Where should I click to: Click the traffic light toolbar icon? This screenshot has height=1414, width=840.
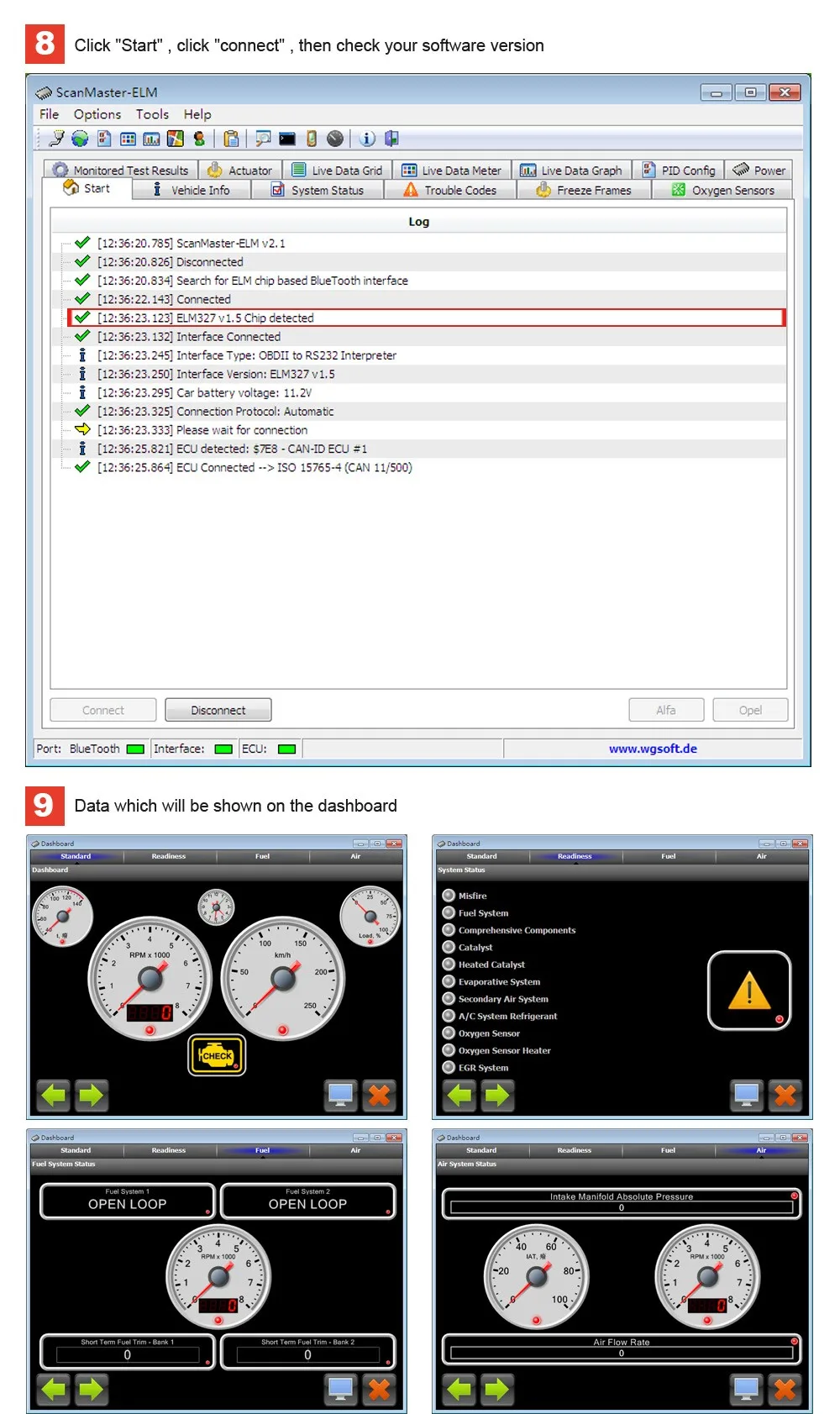(x=312, y=139)
